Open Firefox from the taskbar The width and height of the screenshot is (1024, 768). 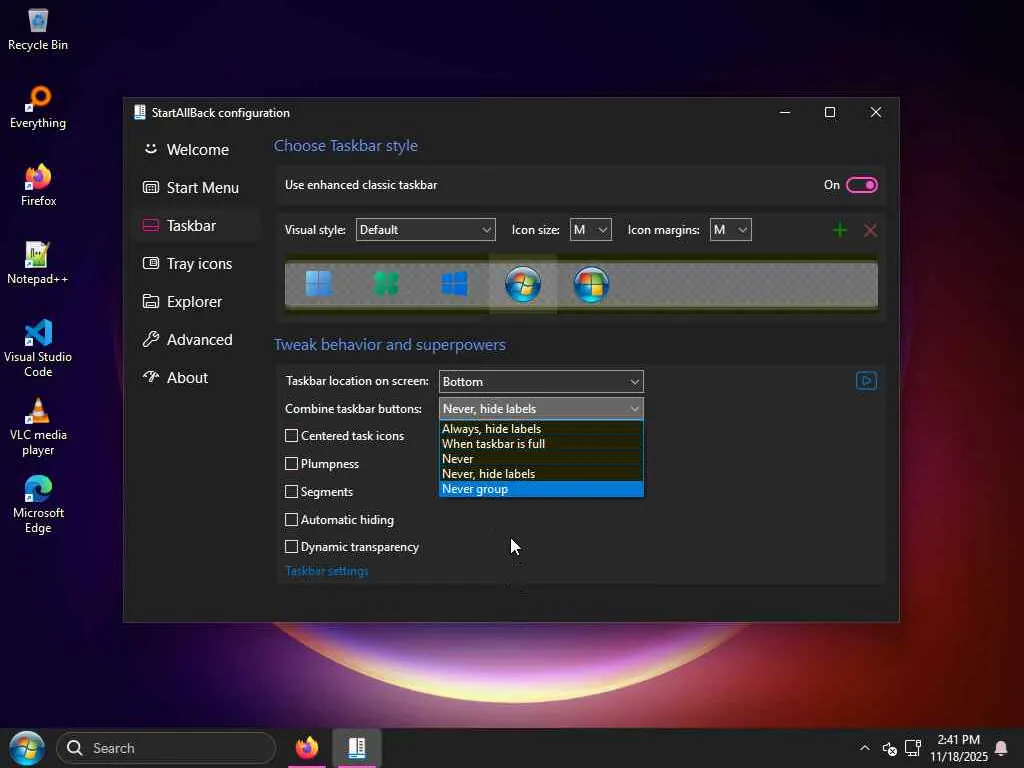[307, 748]
